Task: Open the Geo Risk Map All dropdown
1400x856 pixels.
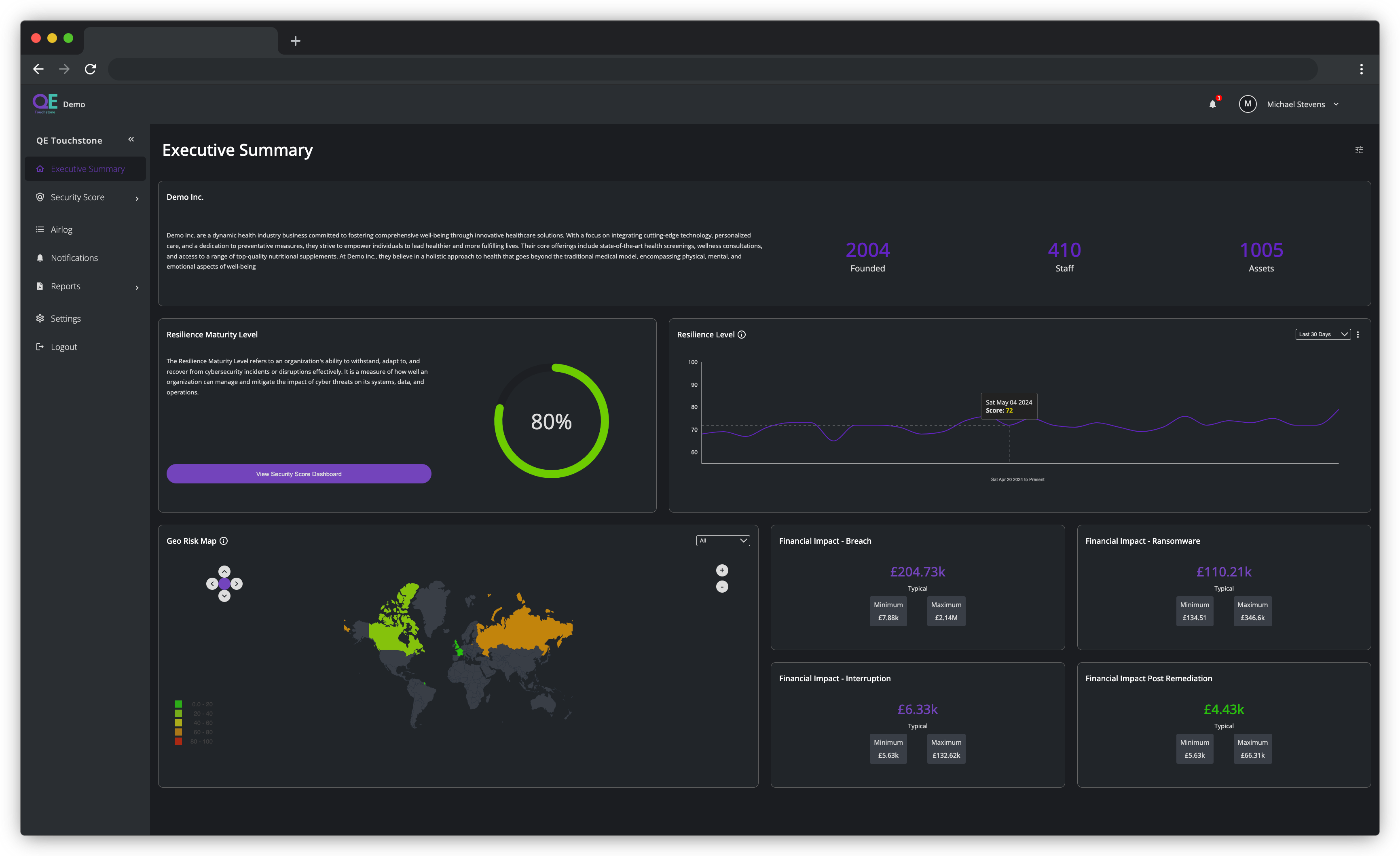Action: click(x=723, y=540)
